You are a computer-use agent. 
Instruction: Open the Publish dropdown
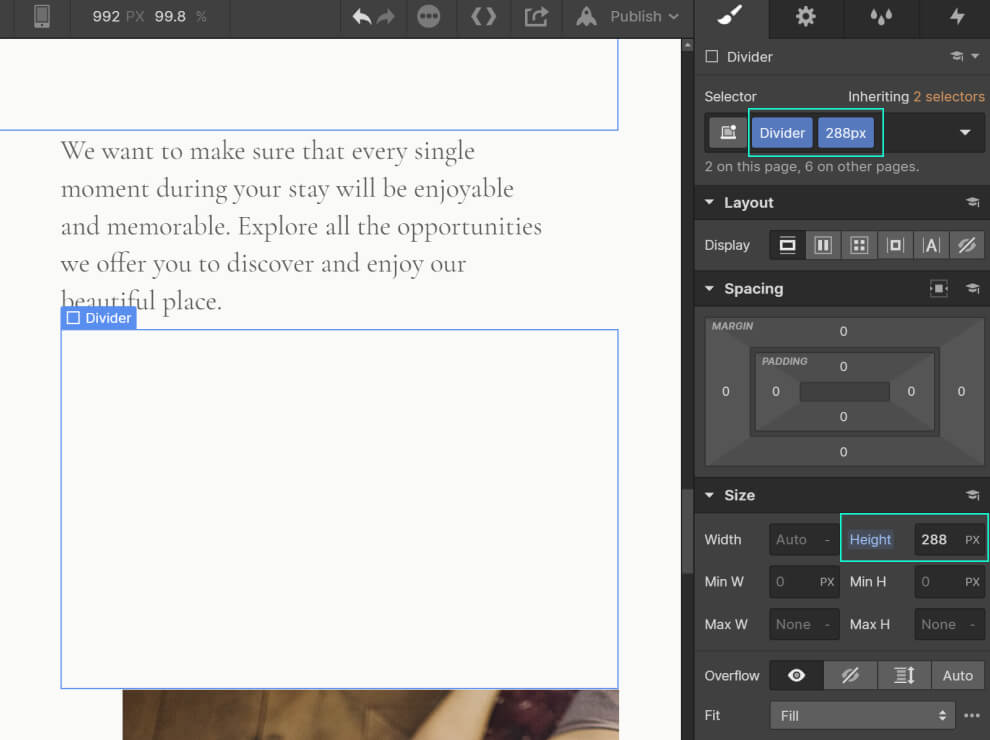(630, 17)
